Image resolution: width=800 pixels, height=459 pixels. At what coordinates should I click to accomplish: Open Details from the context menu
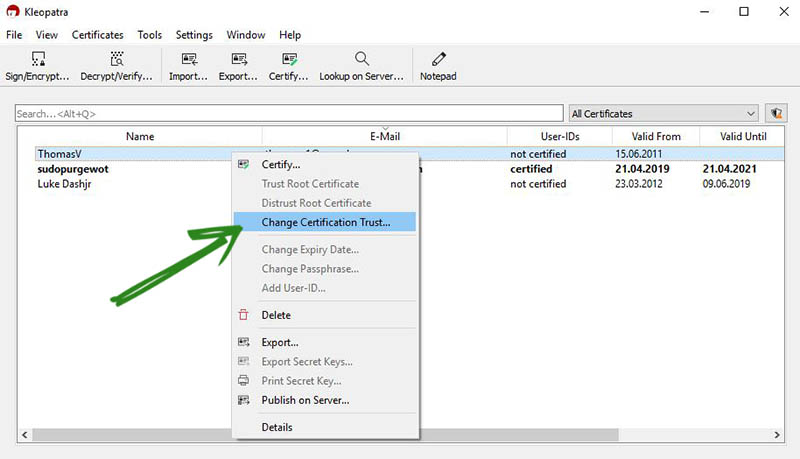[325, 427]
